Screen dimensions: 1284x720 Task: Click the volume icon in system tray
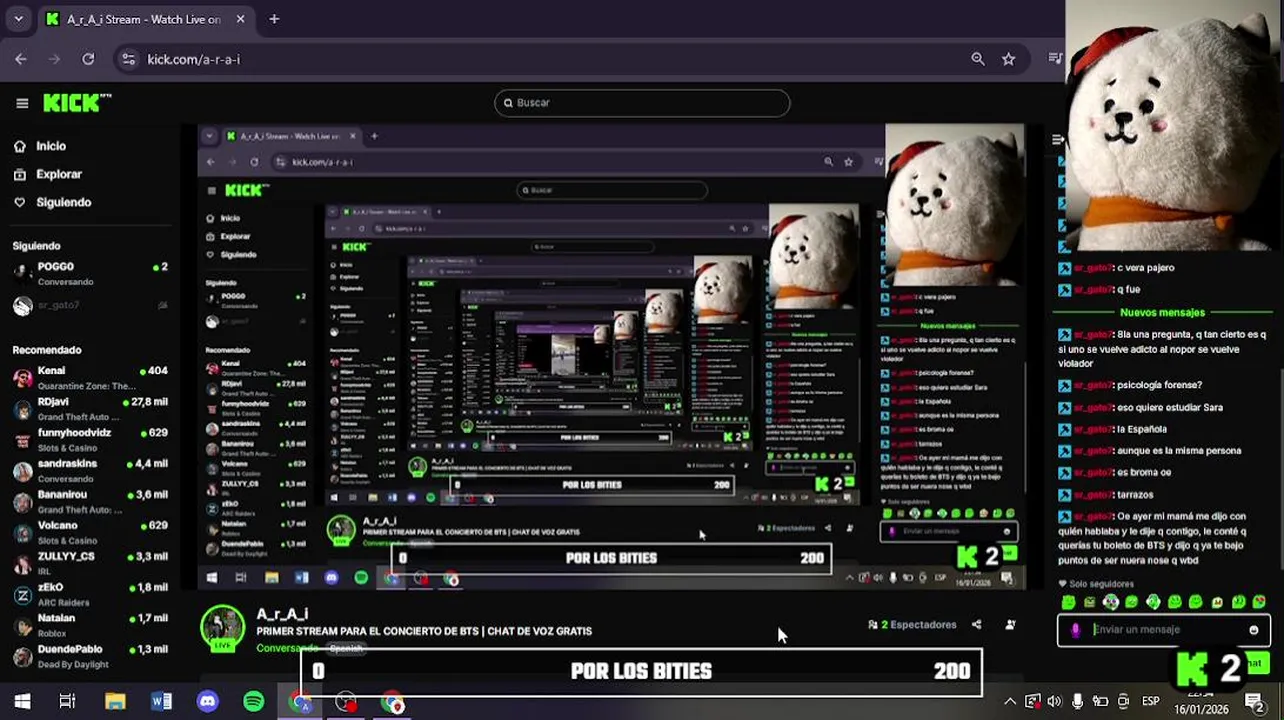[x=1054, y=702]
